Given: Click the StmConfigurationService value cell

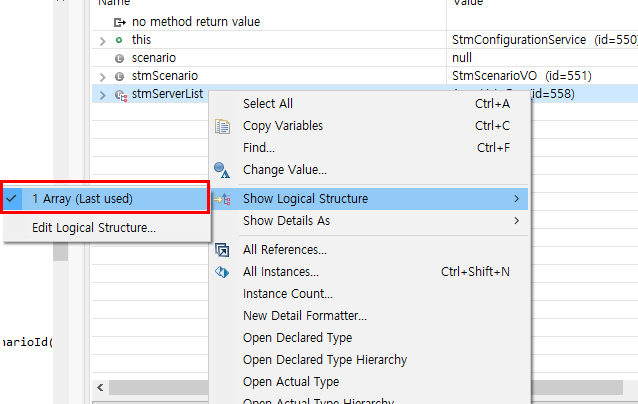Looking at the screenshot, I should 543,40.
